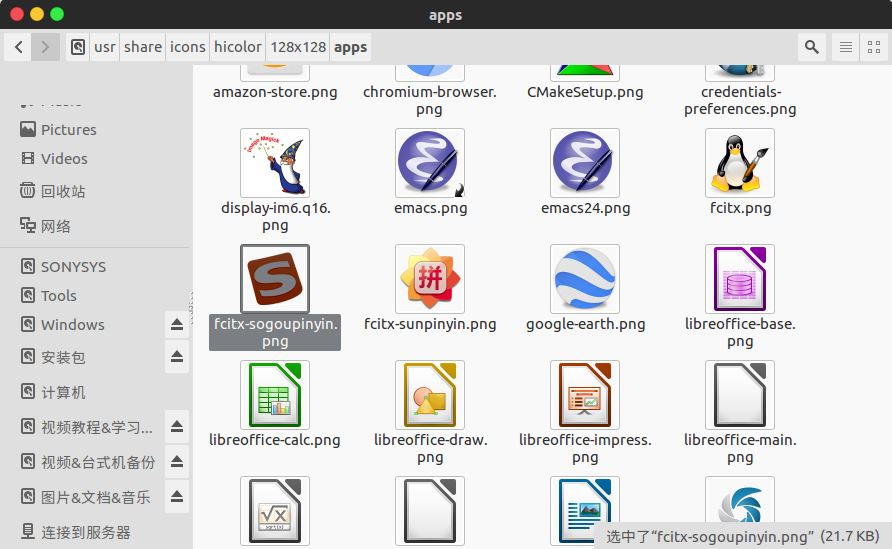Click the back navigation arrow
This screenshot has width=892, height=549.
coord(19,47)
